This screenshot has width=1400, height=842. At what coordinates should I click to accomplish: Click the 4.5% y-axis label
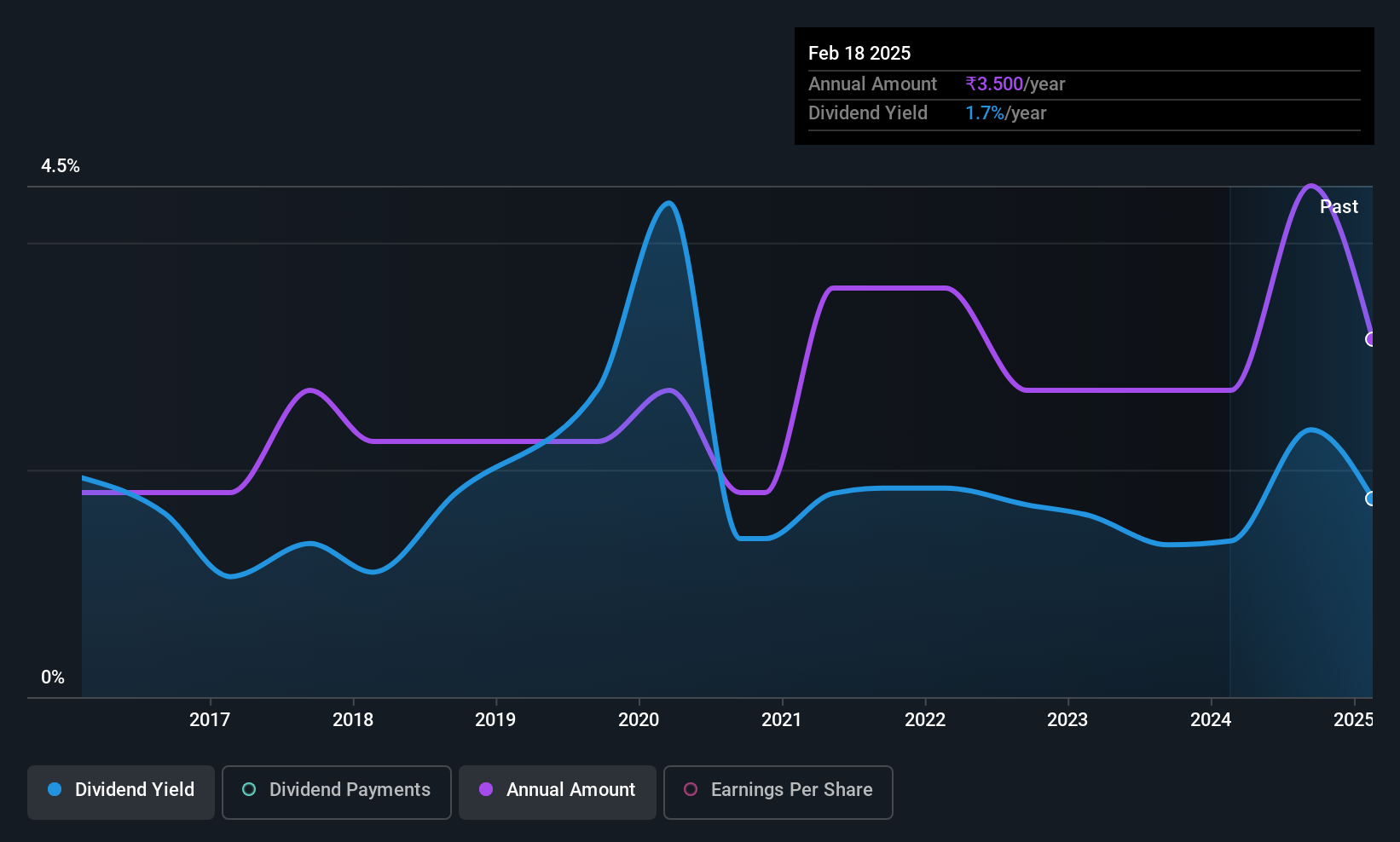(x=61, y=166)
